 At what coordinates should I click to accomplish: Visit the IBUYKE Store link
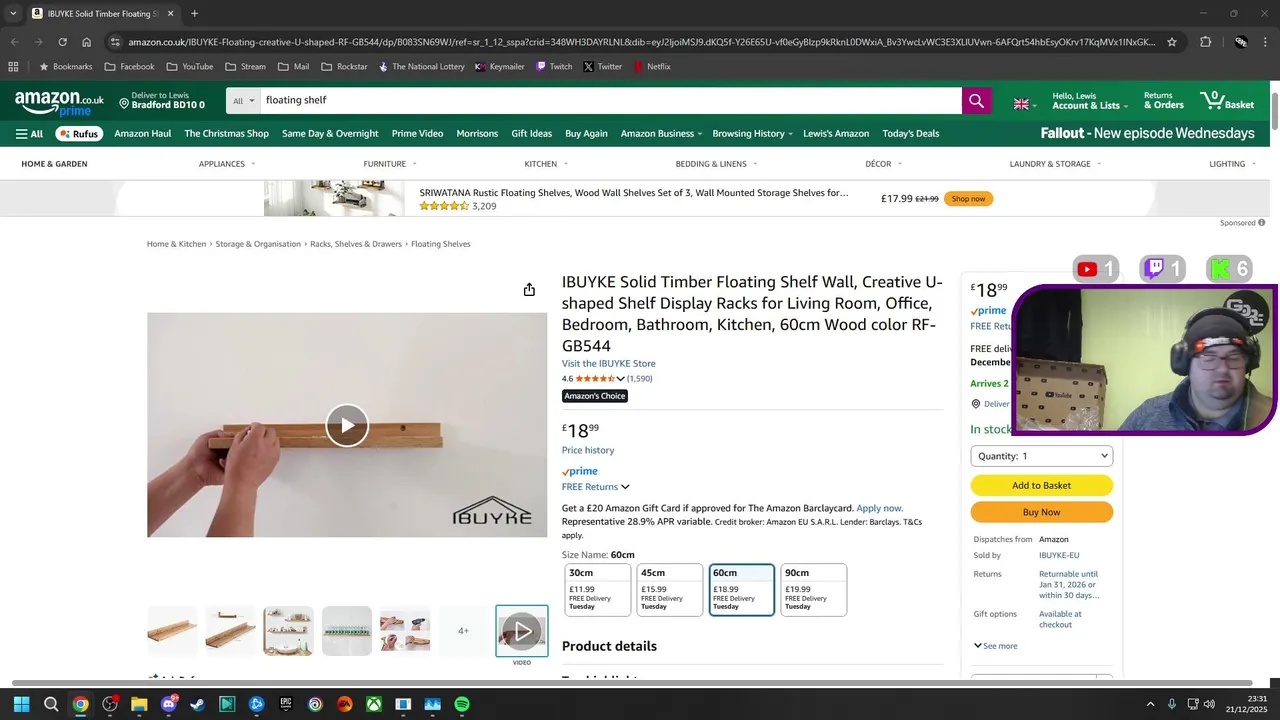(608, 364)
